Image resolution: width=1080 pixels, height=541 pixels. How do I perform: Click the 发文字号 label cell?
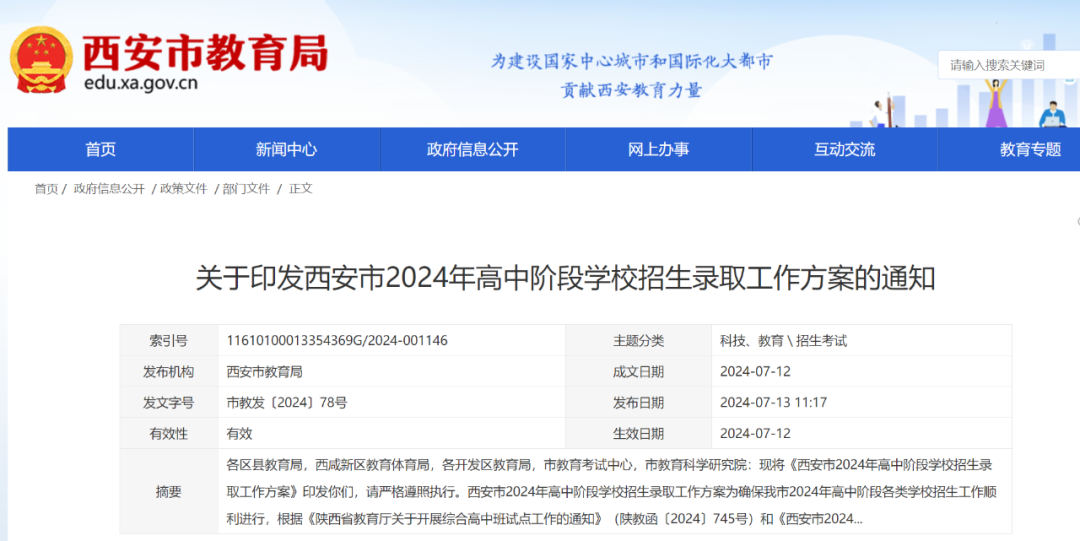[169, 402]
